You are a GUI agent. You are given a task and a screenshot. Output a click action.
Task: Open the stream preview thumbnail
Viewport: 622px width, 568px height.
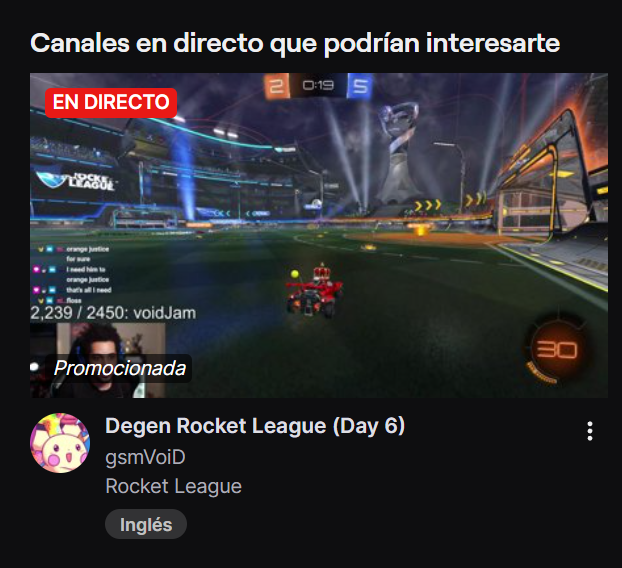click(319, 235)
